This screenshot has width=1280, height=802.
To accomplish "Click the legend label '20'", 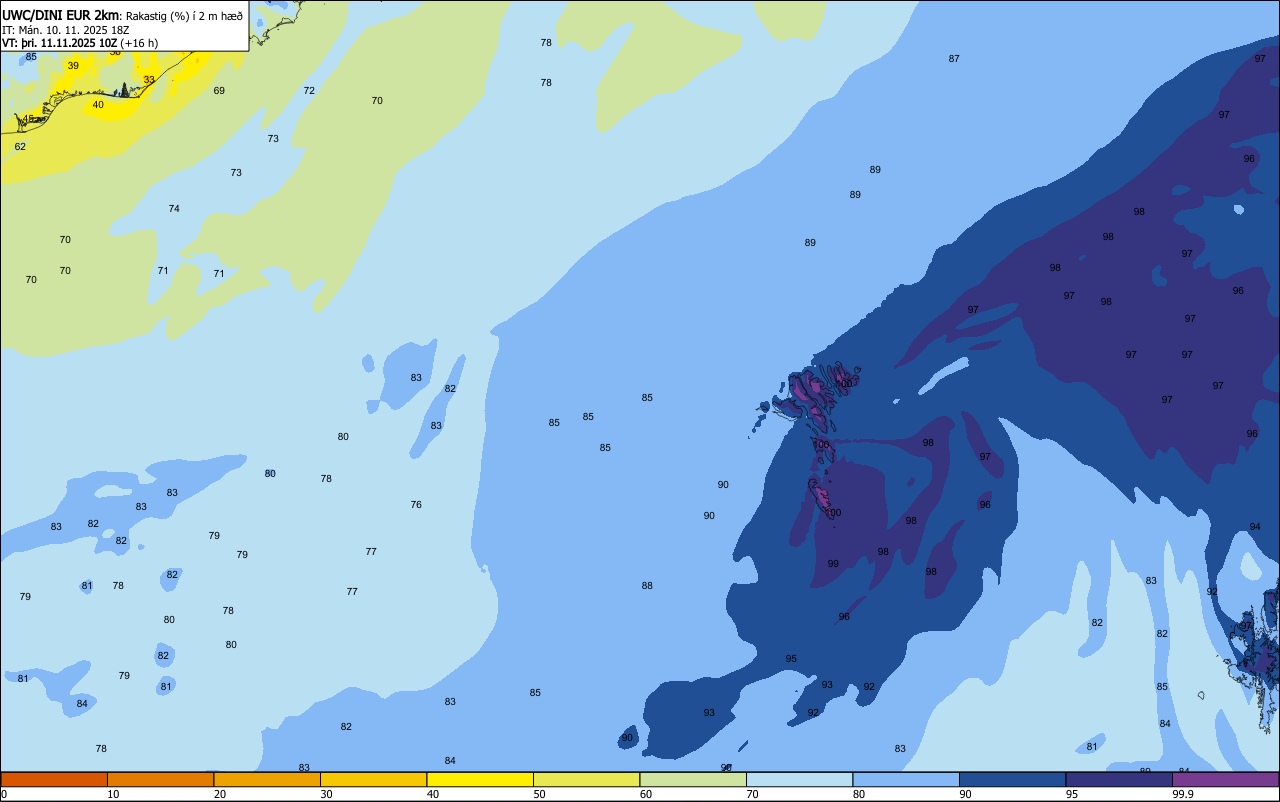I will [x=220, y=794].
